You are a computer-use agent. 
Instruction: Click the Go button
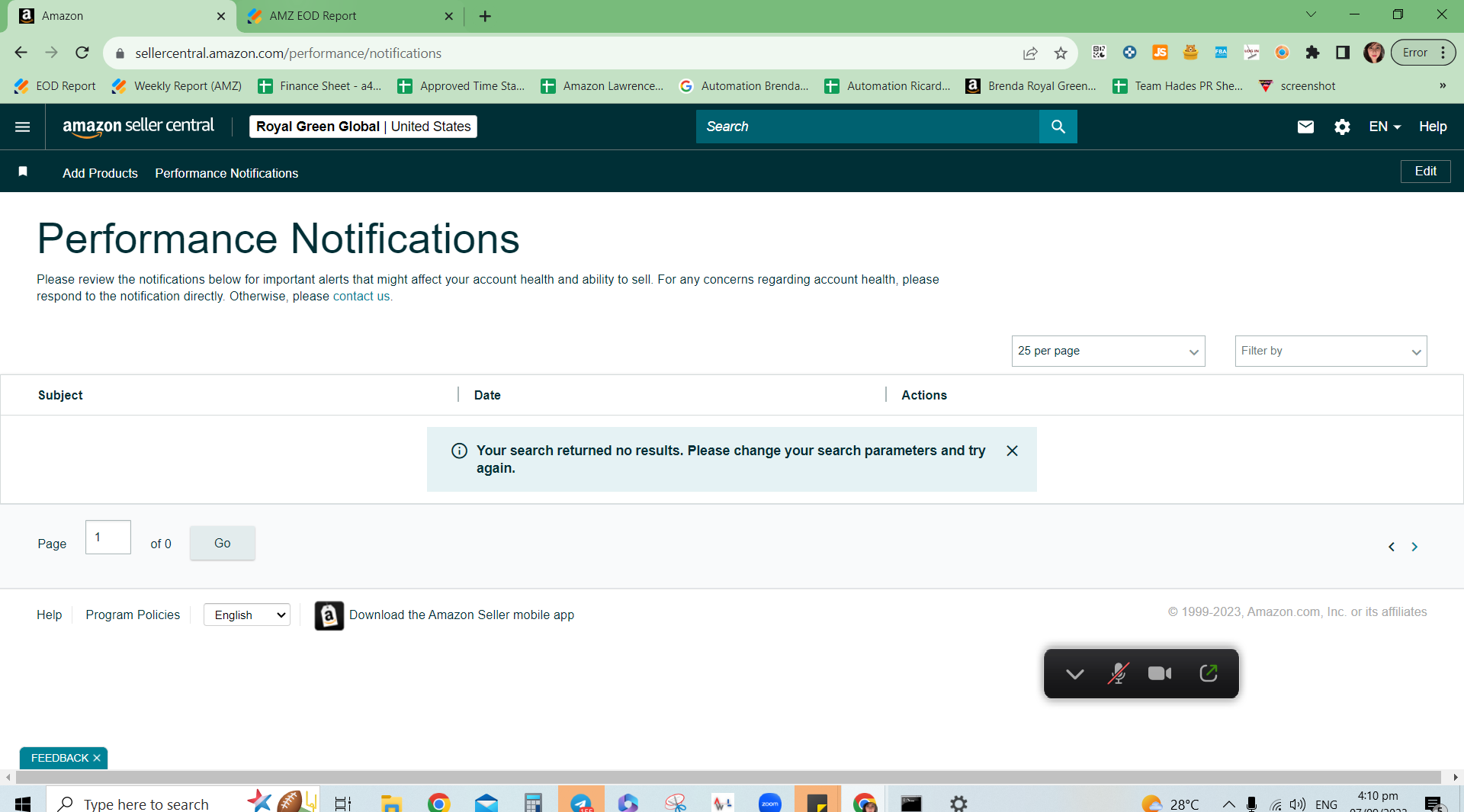tap(222, 543)
